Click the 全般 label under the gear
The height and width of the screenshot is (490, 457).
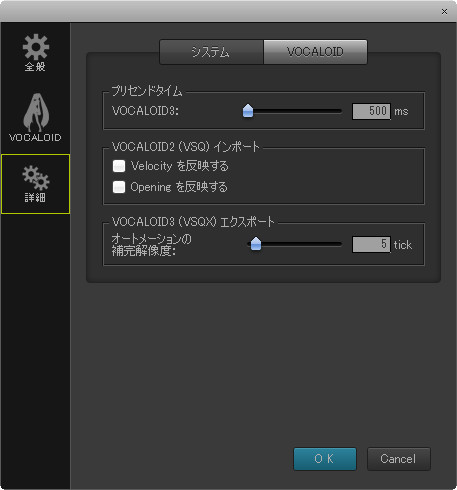35,67
